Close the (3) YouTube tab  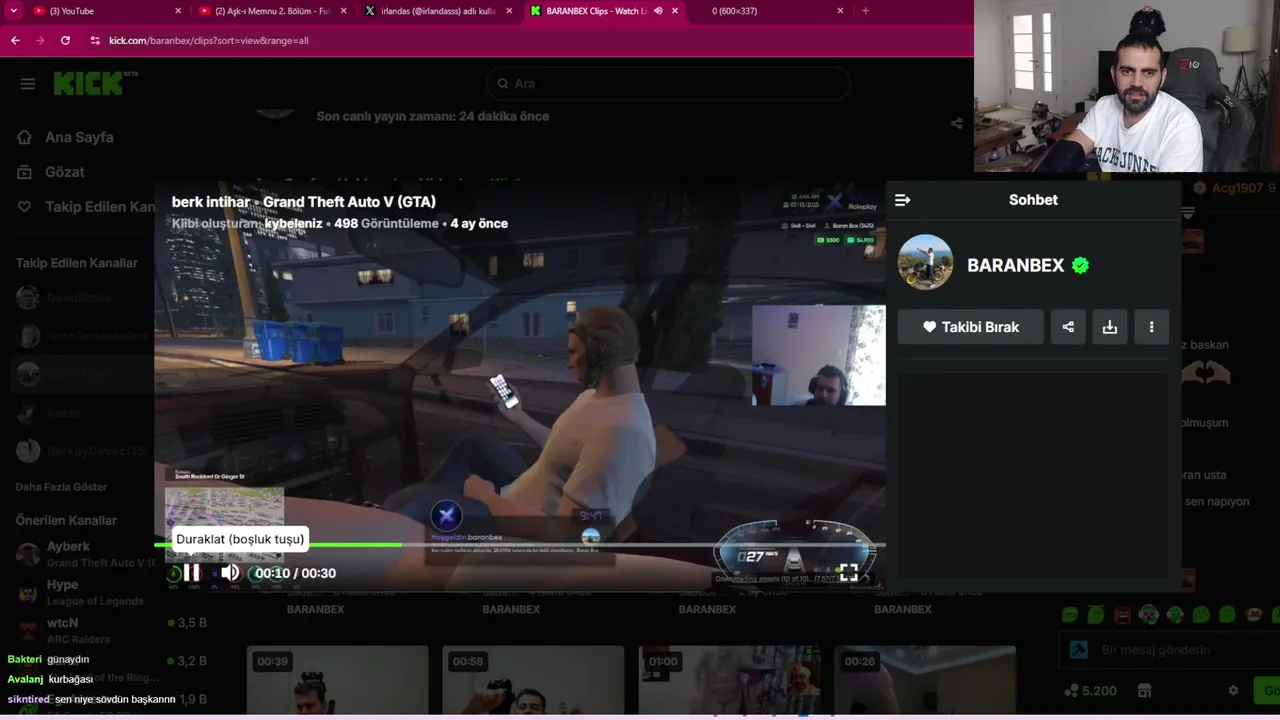click(178, 11)
